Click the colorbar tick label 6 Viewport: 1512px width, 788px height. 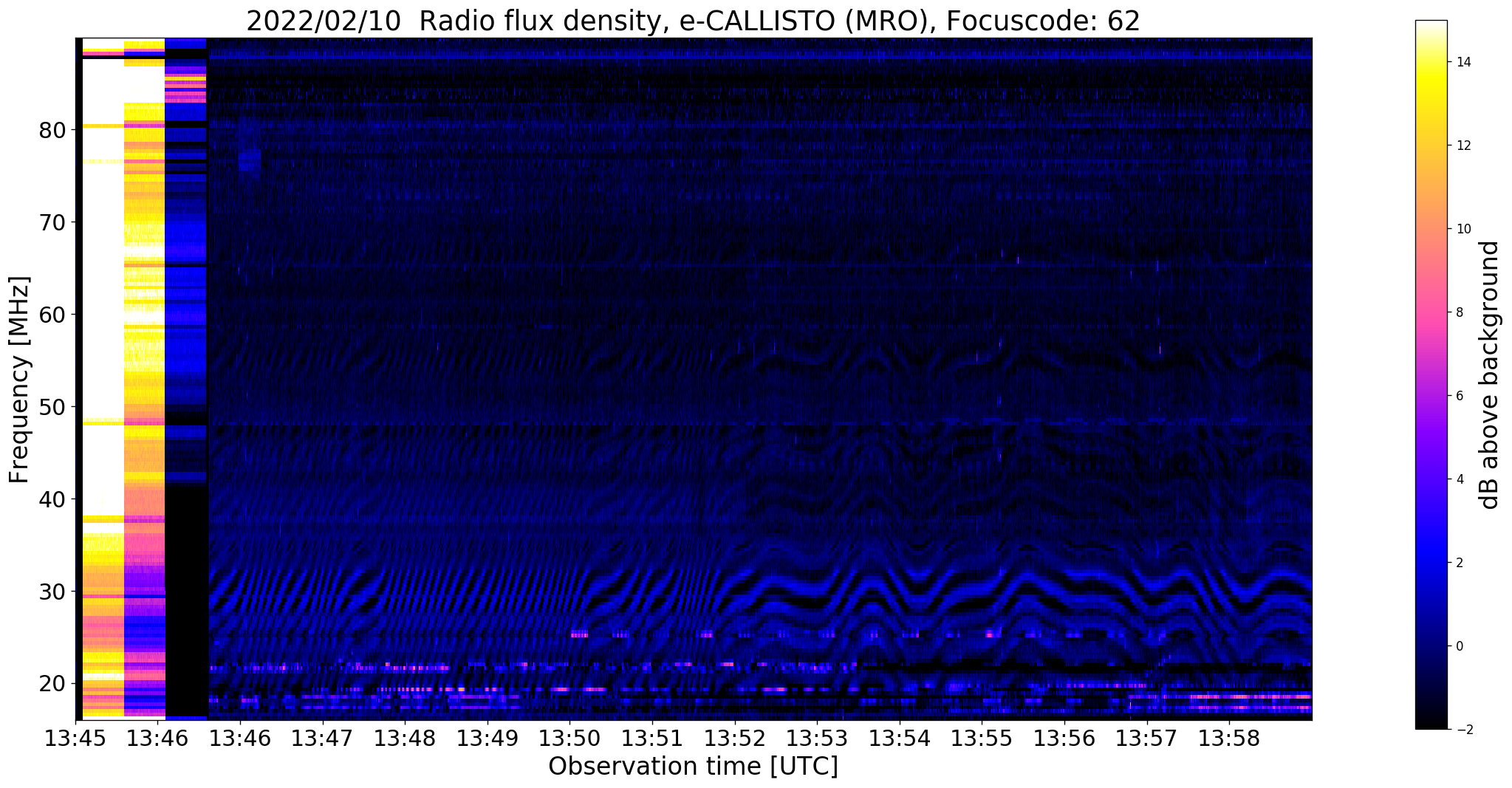1458,396
